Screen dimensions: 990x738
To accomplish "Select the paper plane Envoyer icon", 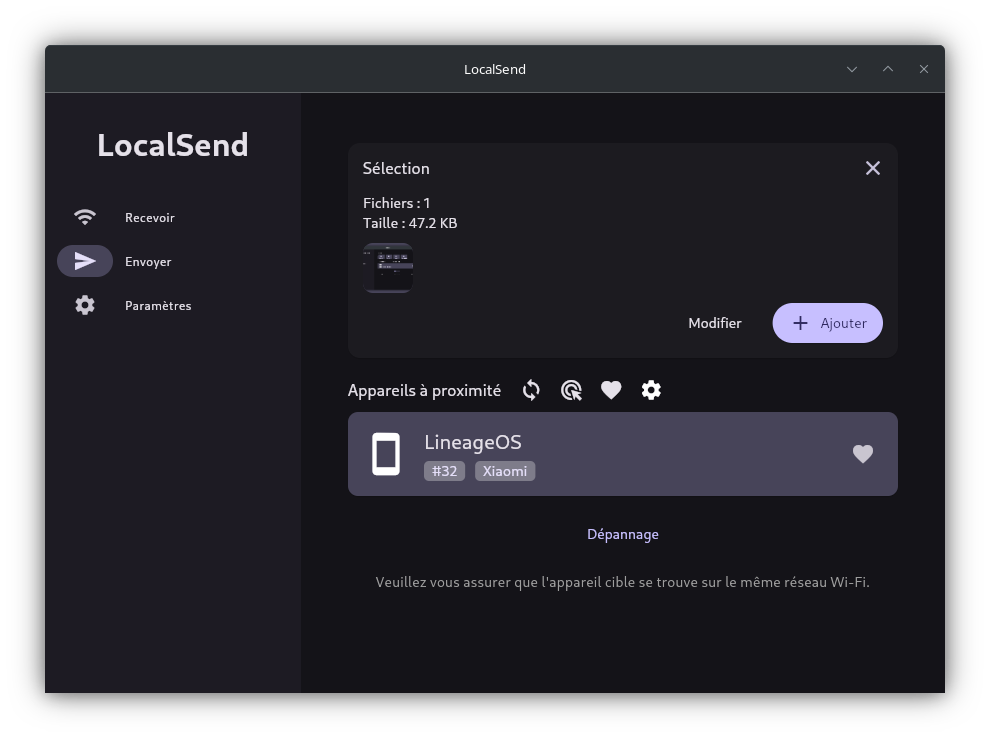I will (85, 261).
